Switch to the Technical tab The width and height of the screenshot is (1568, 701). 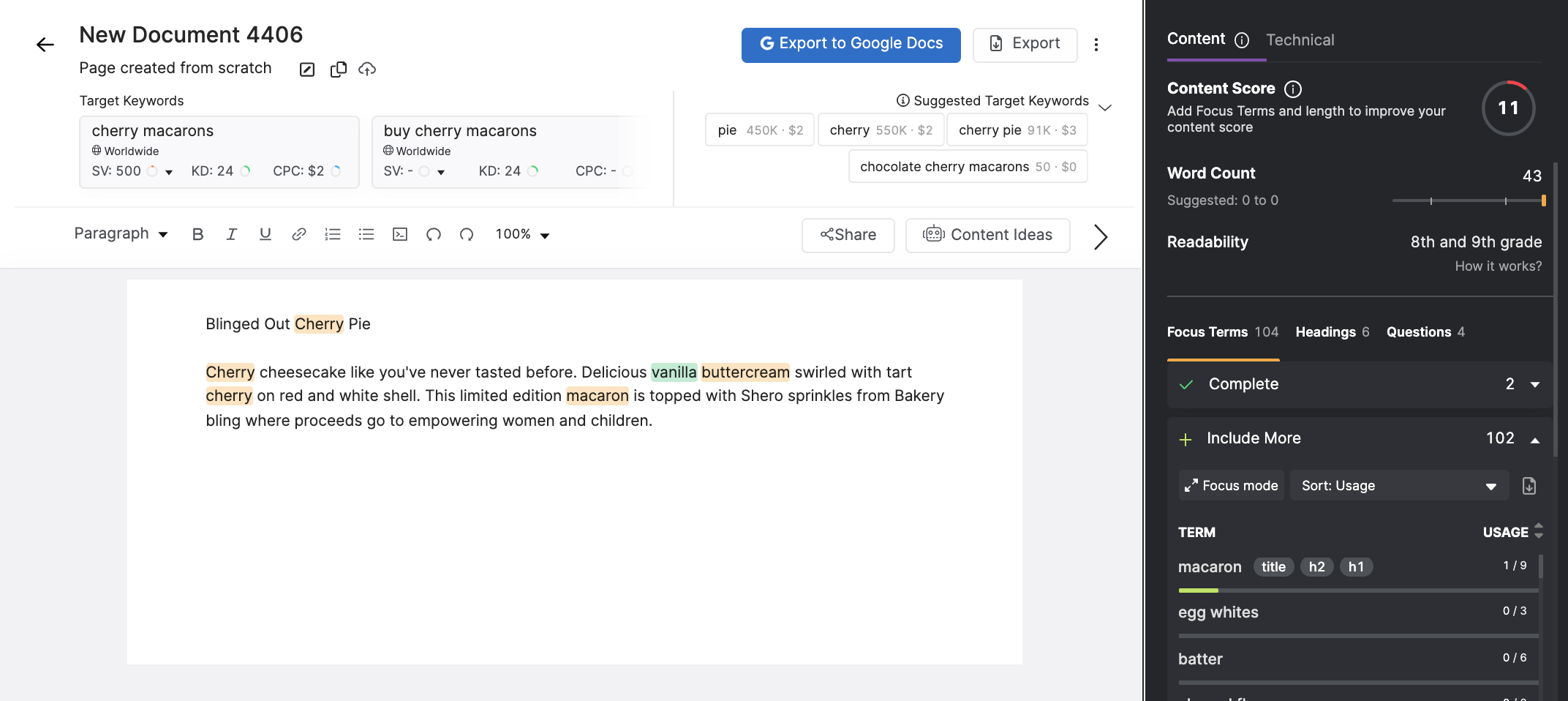(1300, 40)
